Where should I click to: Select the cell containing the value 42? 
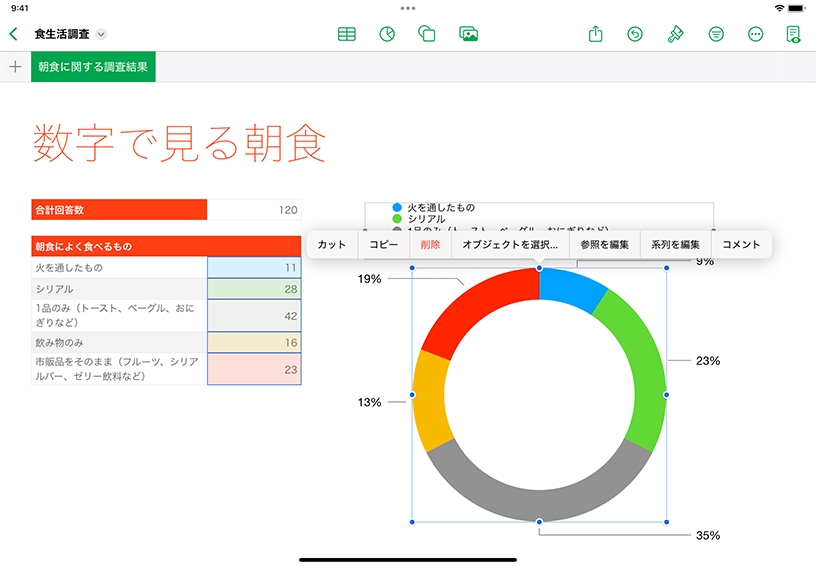254,316
